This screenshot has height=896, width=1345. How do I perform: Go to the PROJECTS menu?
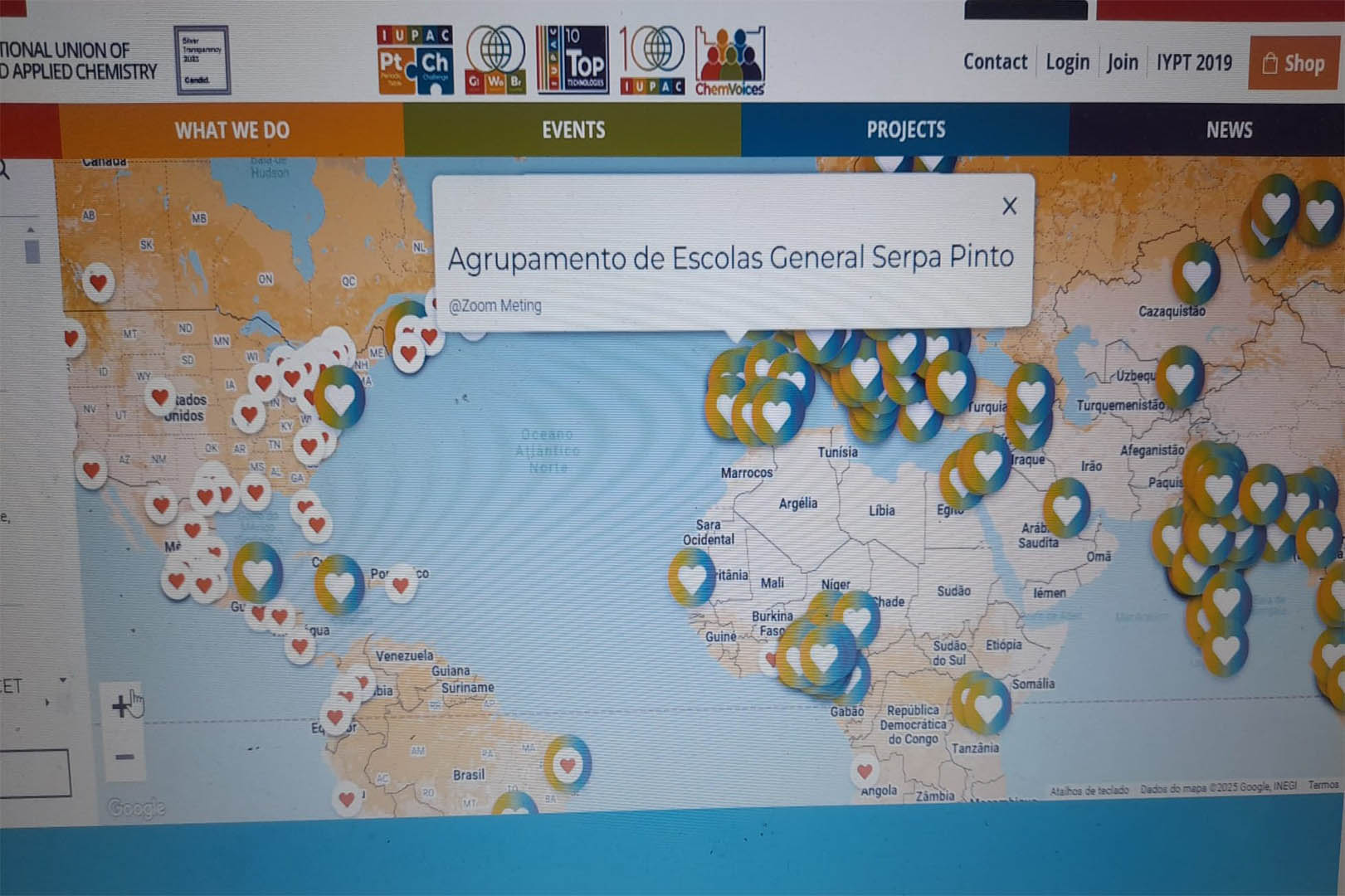905,130
